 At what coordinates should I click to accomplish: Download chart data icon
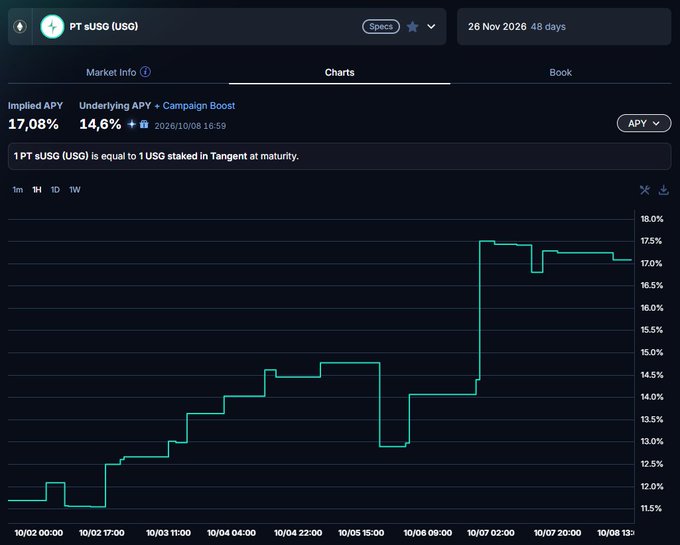(x=664, y=190)
